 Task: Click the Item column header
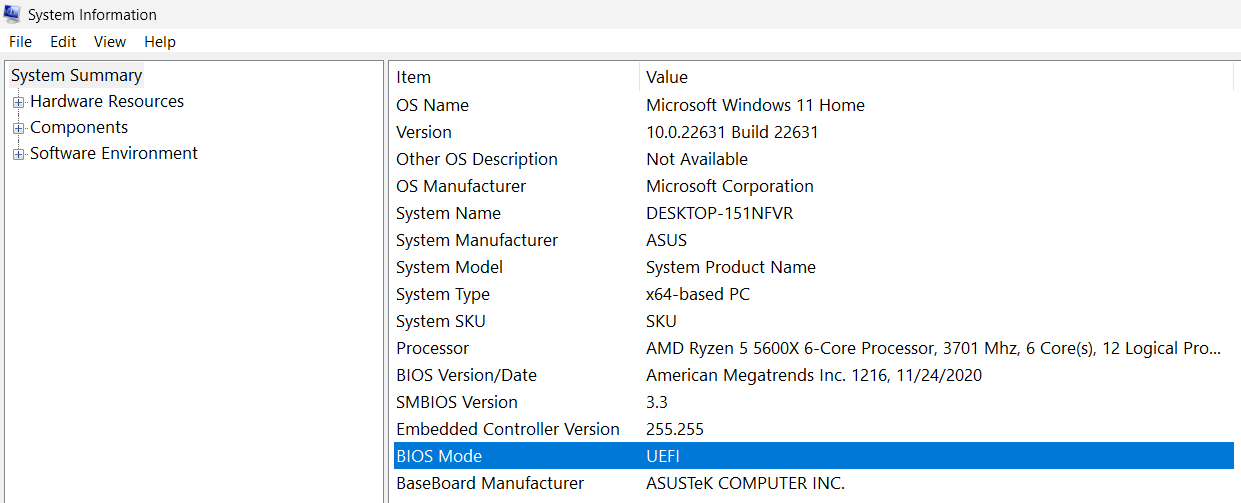pyautogui.click(x=414, y=77)
